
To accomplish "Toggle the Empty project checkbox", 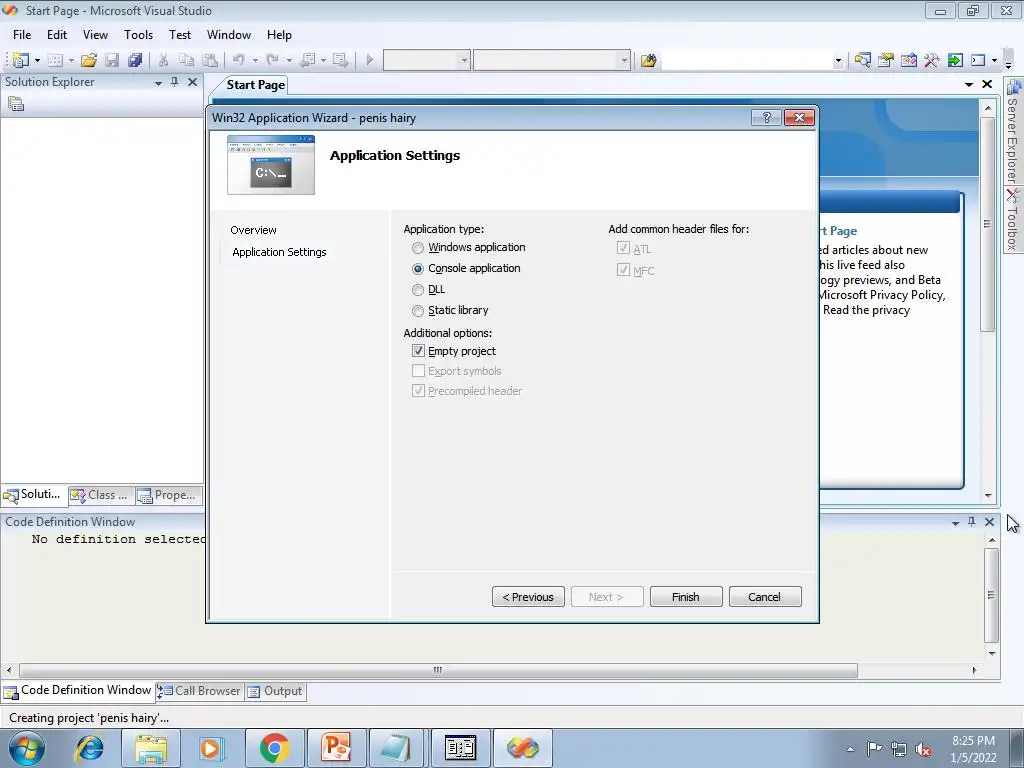I will [418, 351].
